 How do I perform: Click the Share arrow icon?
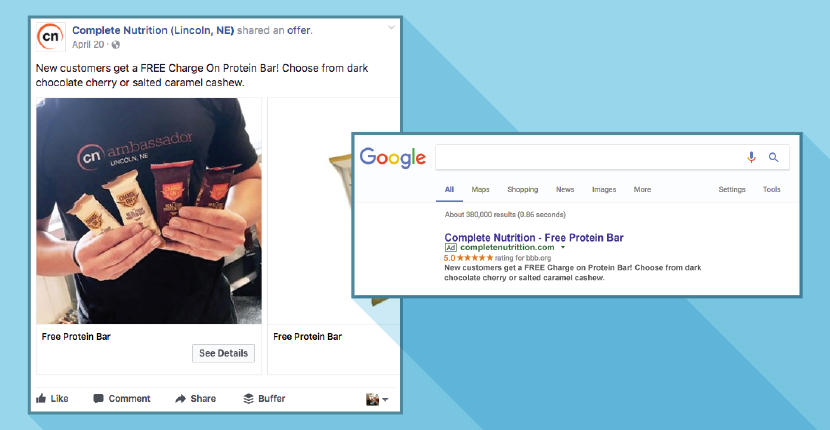[x=181, y=399]
